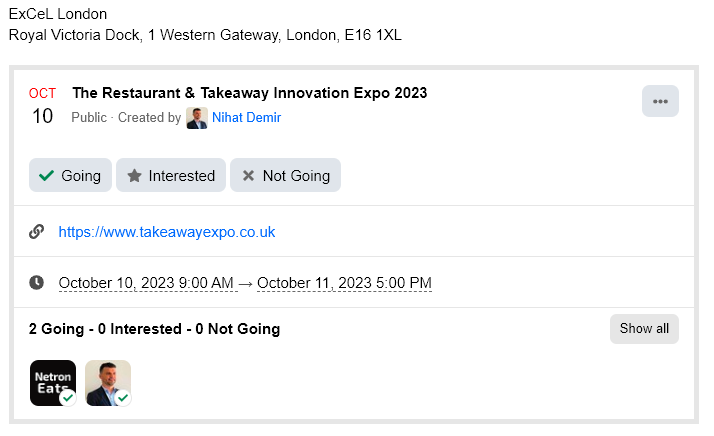The width and height of the screenshot is (714, 436).
Task: Click the clock icon beside event time
Action: coord(37,283)
